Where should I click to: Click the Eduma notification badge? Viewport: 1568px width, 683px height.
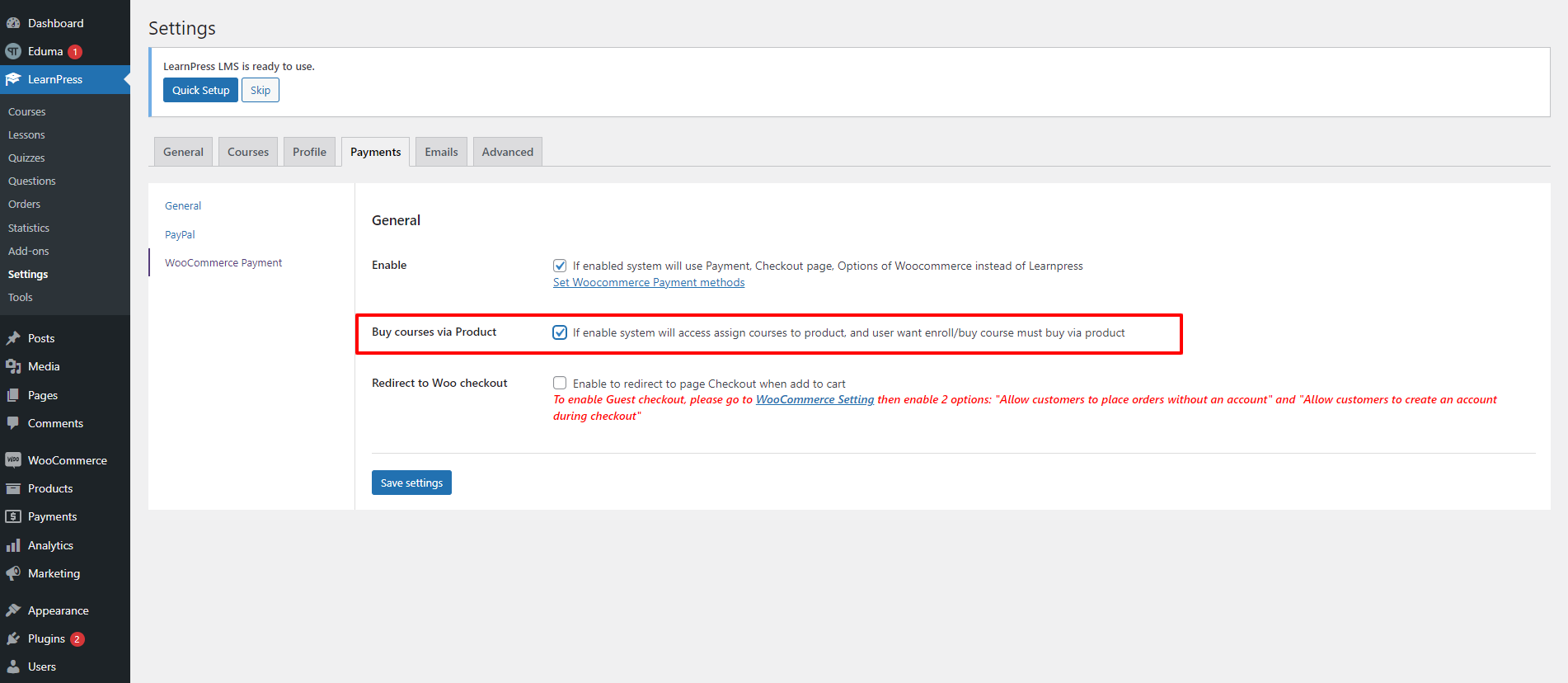click(75, 51)
